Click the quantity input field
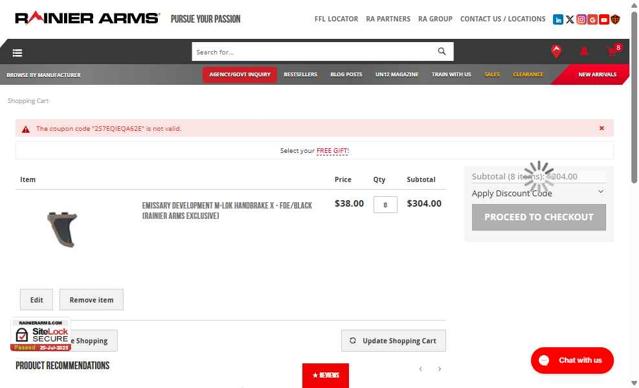The height and width of the screenshot is (388, 639). tap(385, 205)
